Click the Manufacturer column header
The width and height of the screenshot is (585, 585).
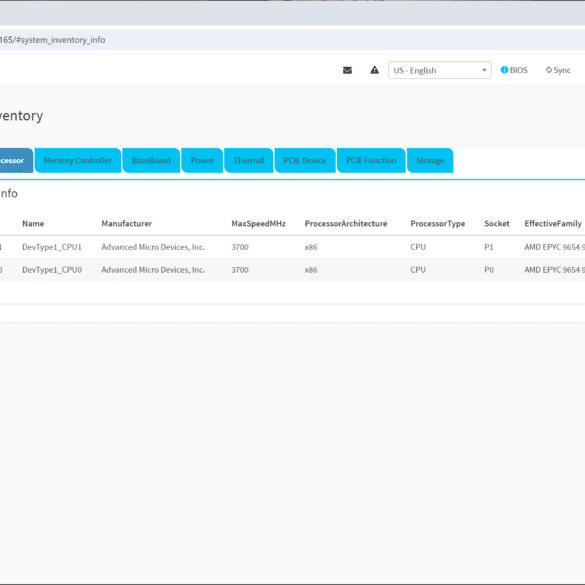pos(126,223)
